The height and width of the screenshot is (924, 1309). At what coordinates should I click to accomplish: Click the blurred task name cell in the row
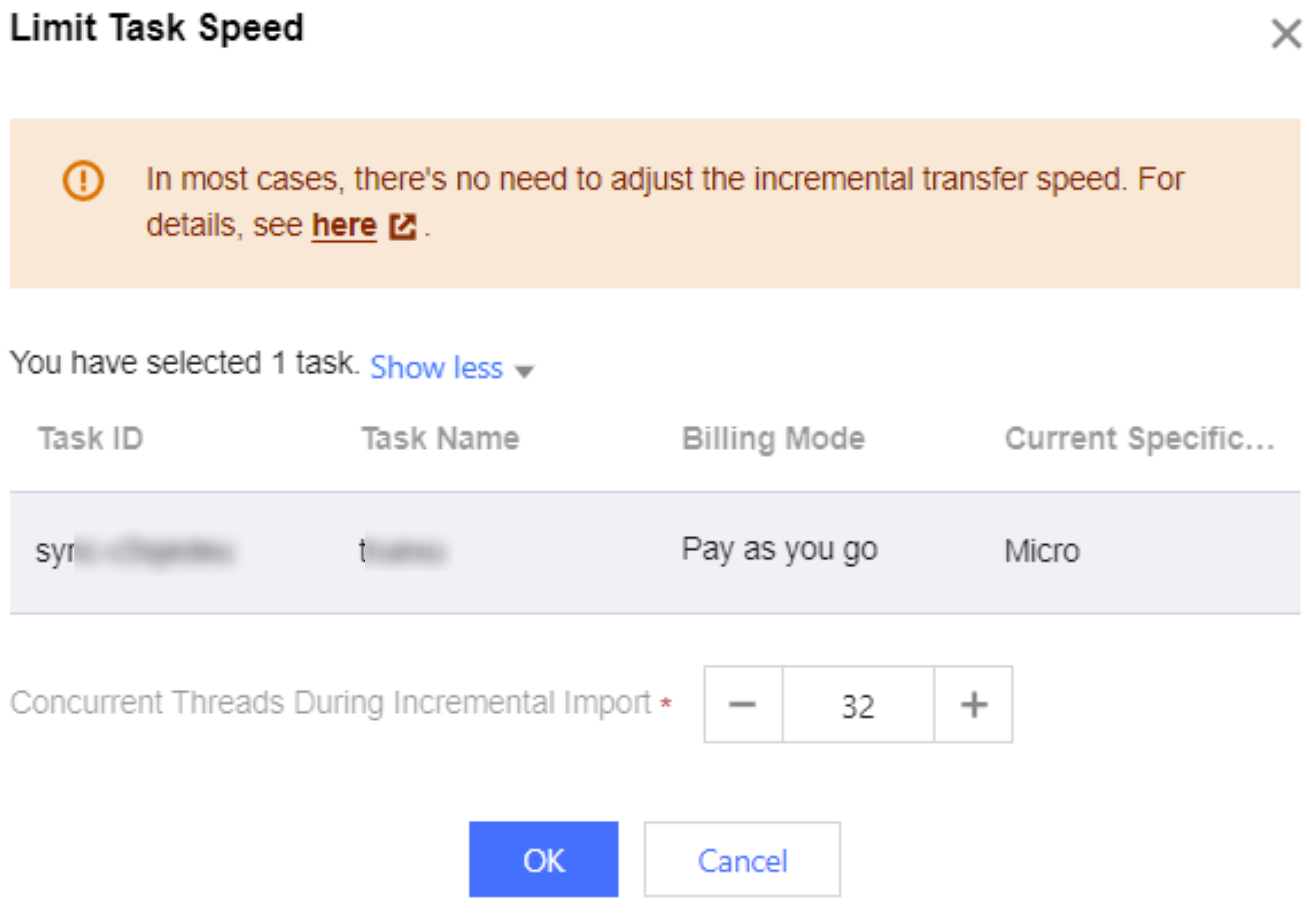coord(403,551)
